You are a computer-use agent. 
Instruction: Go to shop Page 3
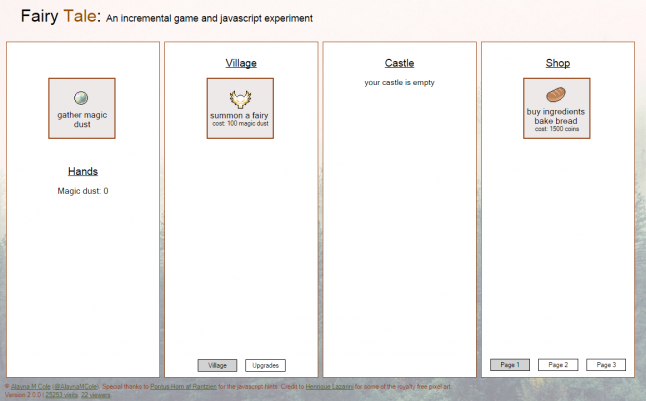[x=606, y=365]
